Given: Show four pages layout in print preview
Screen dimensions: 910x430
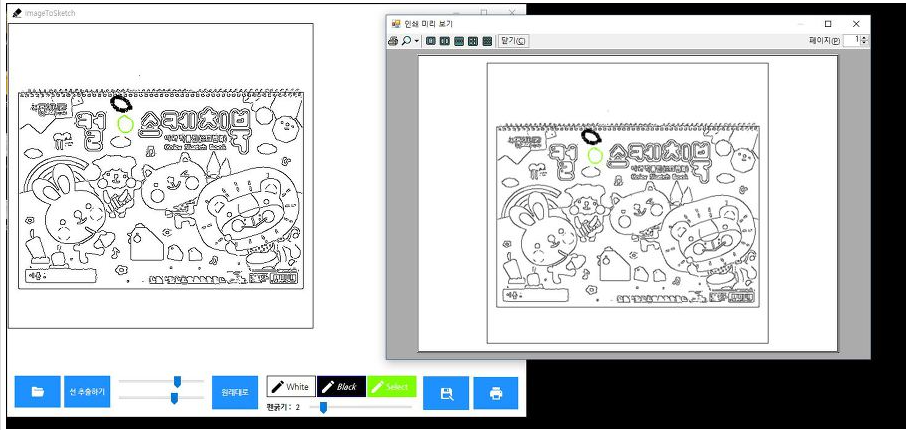Looking at the screenshot, I should click(x=473, y=41).
